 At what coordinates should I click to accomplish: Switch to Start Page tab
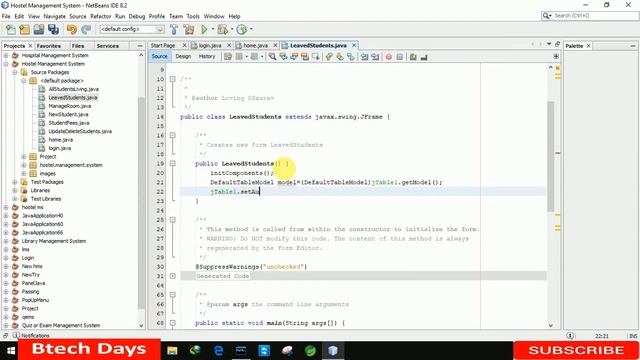point(163,45)
